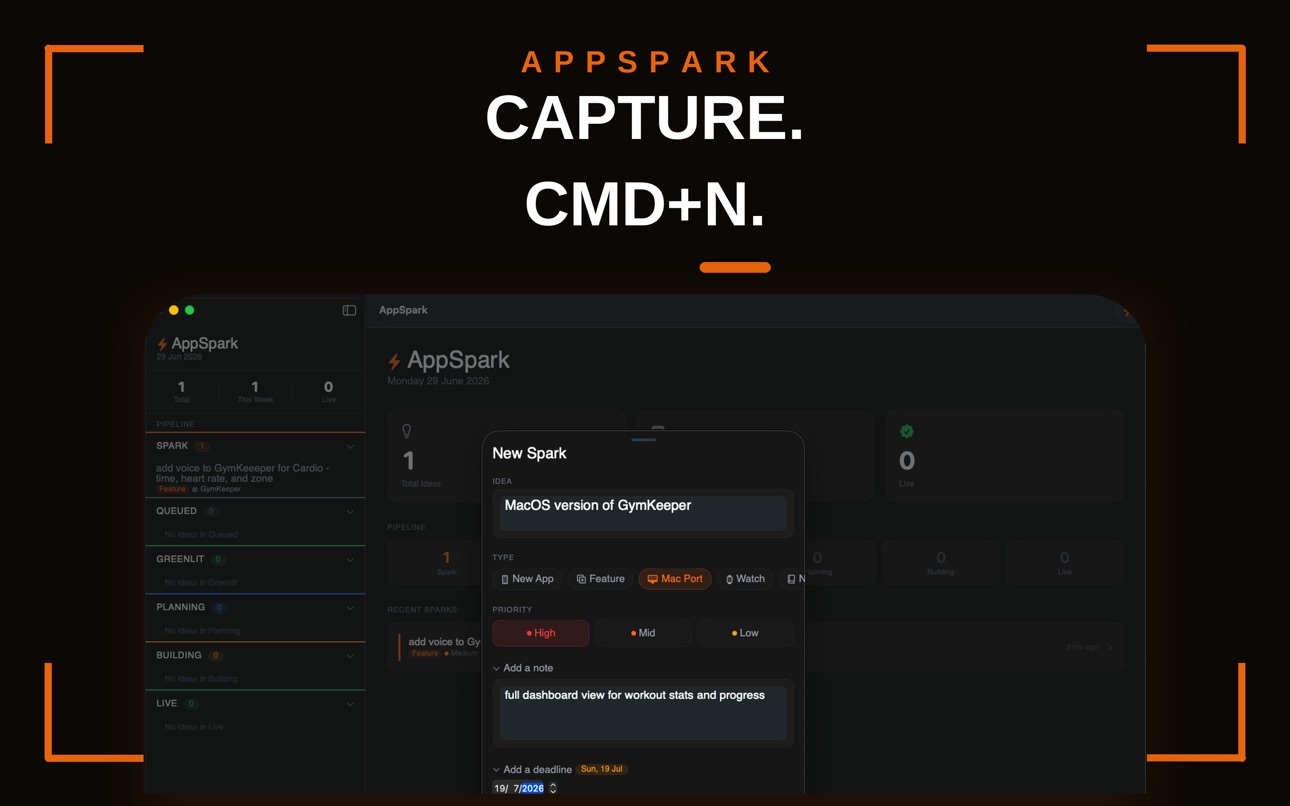Click the 'No ideas in Queued' text
This screenshot has width=1290, height=806.
tap(201, 535)
